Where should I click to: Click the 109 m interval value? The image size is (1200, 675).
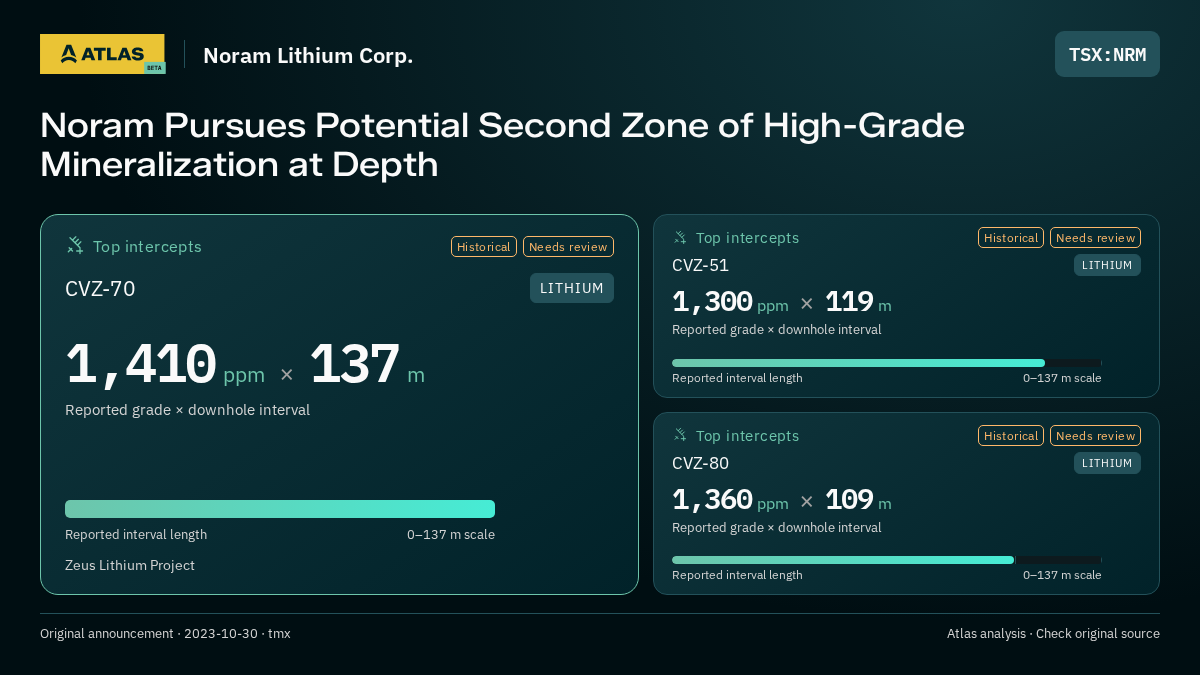click(858, 500)
